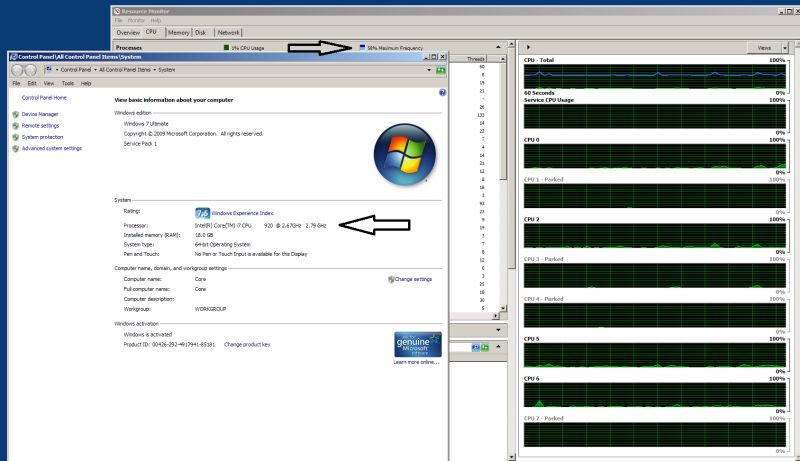This screenshot has width=800, height=461.
Task: Open File menu in System window
Action: click(x=16, y=83)
